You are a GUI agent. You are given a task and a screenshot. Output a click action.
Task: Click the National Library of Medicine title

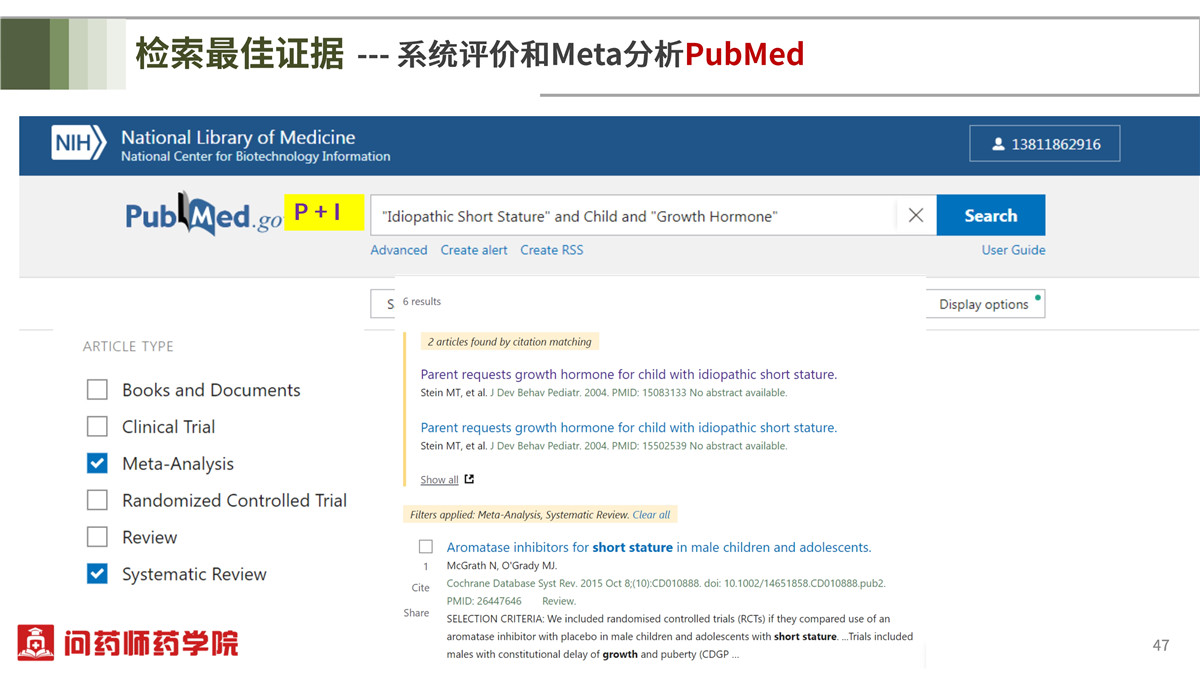(238, 137)
